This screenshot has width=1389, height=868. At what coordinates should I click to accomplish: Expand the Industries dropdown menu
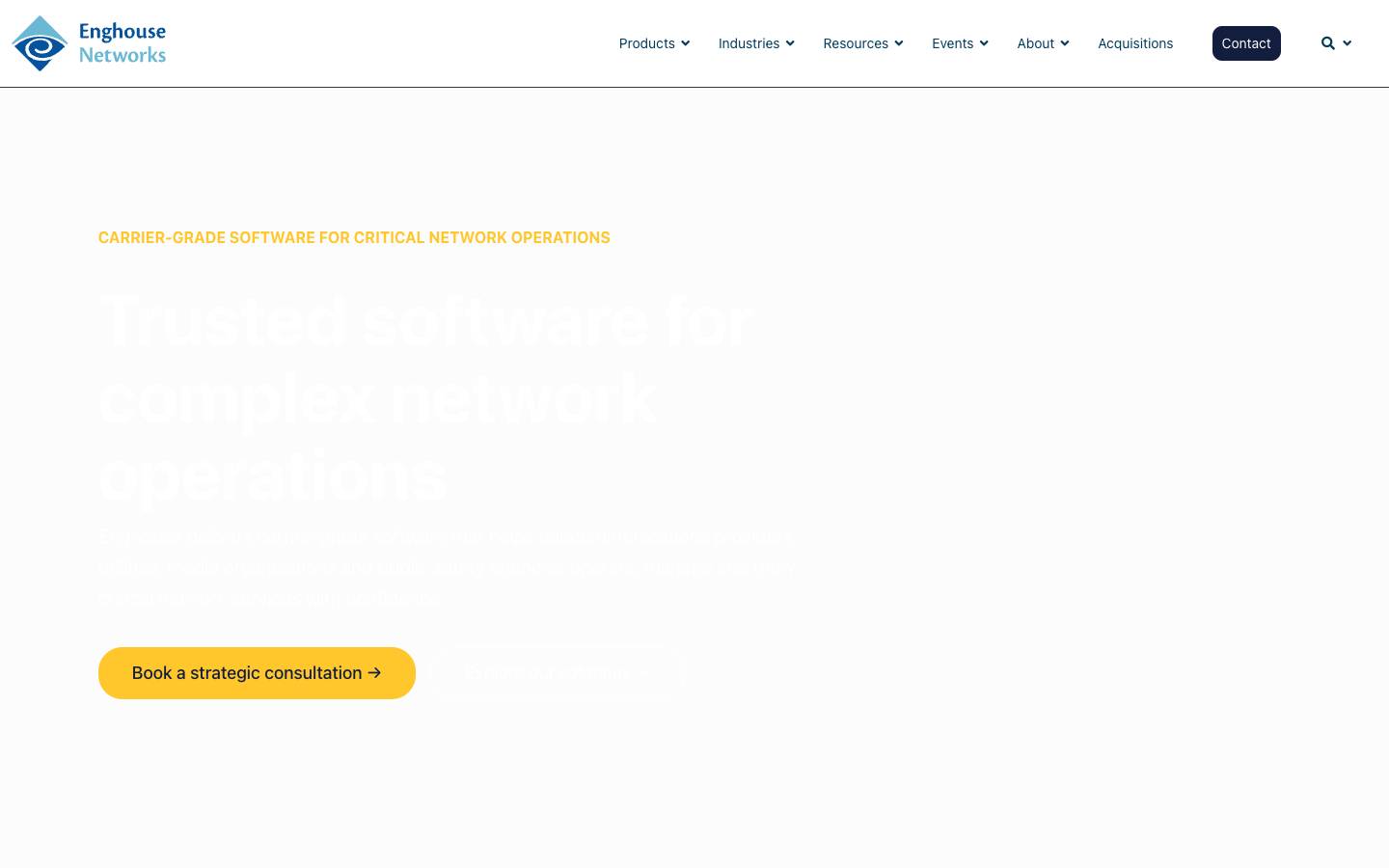(756, 43)
